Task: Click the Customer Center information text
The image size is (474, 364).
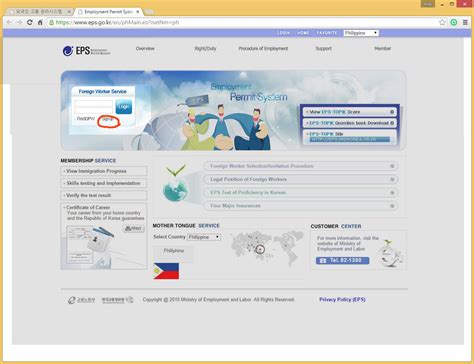Action: click(348, 244)
